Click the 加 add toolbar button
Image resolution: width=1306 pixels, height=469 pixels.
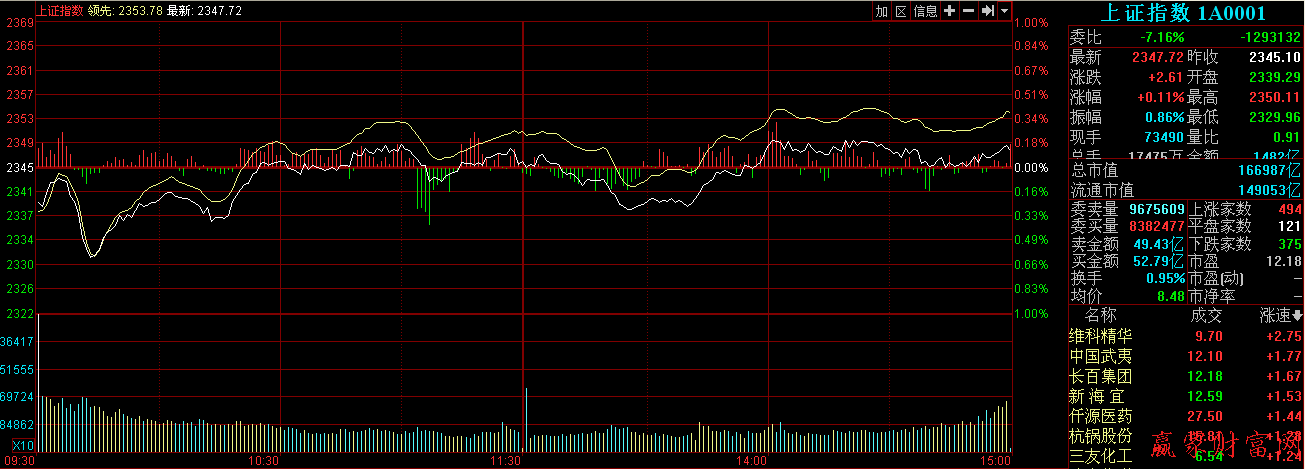click(881, 11)
